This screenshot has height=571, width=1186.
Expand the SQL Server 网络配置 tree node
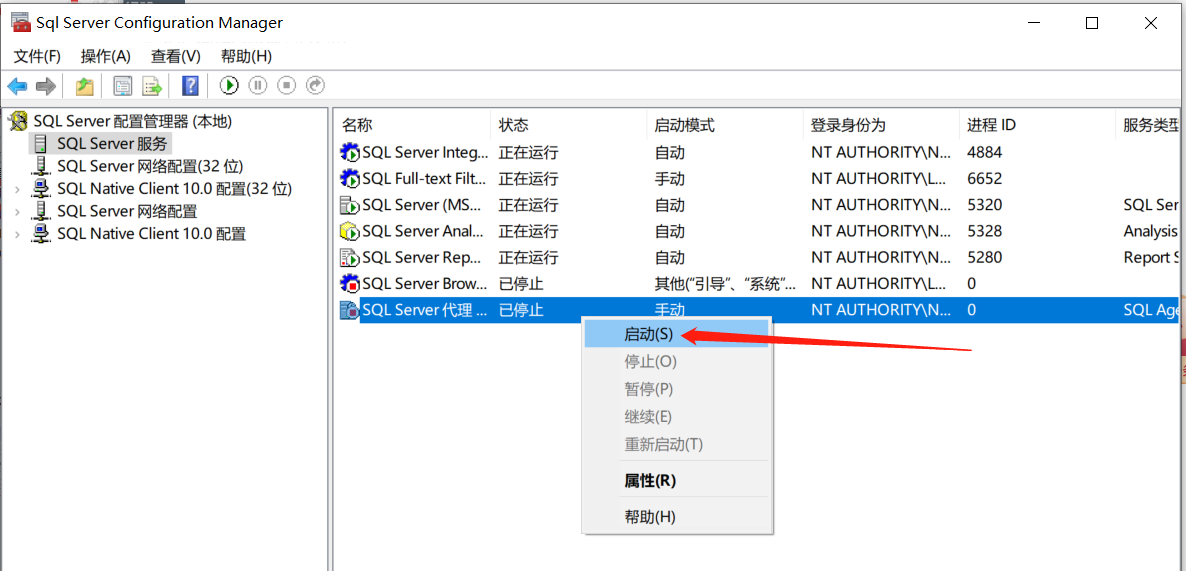coord(17,212)
